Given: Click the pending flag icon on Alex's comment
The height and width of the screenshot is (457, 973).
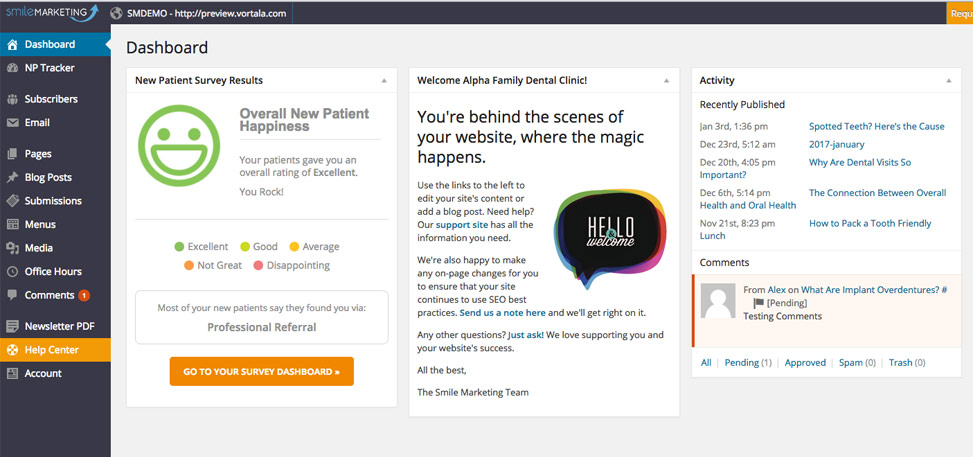Looking at the screenshot, I should click(758, 303).
